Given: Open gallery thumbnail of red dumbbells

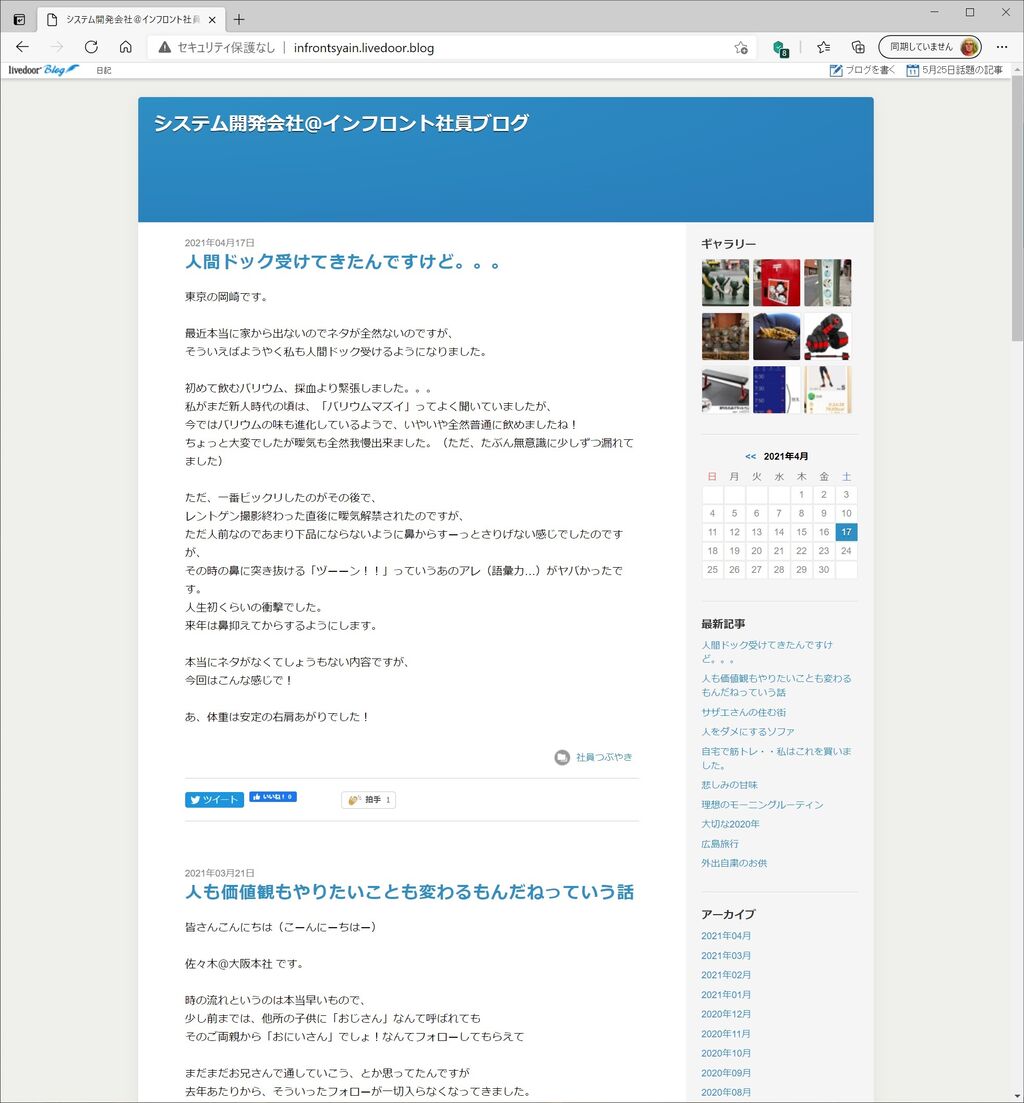Looking at the screenshot, I should (x=828, y=336).
